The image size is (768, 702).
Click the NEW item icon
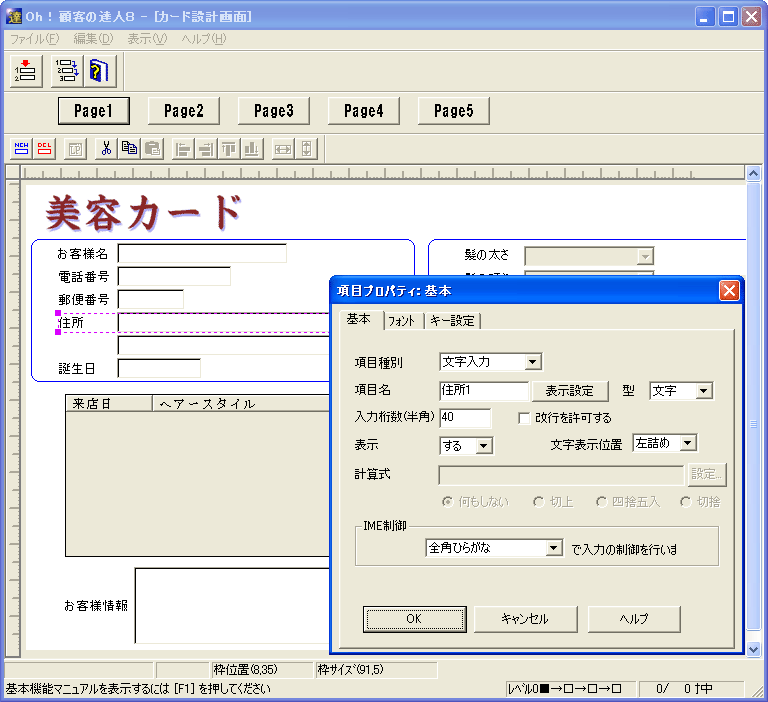22,149
